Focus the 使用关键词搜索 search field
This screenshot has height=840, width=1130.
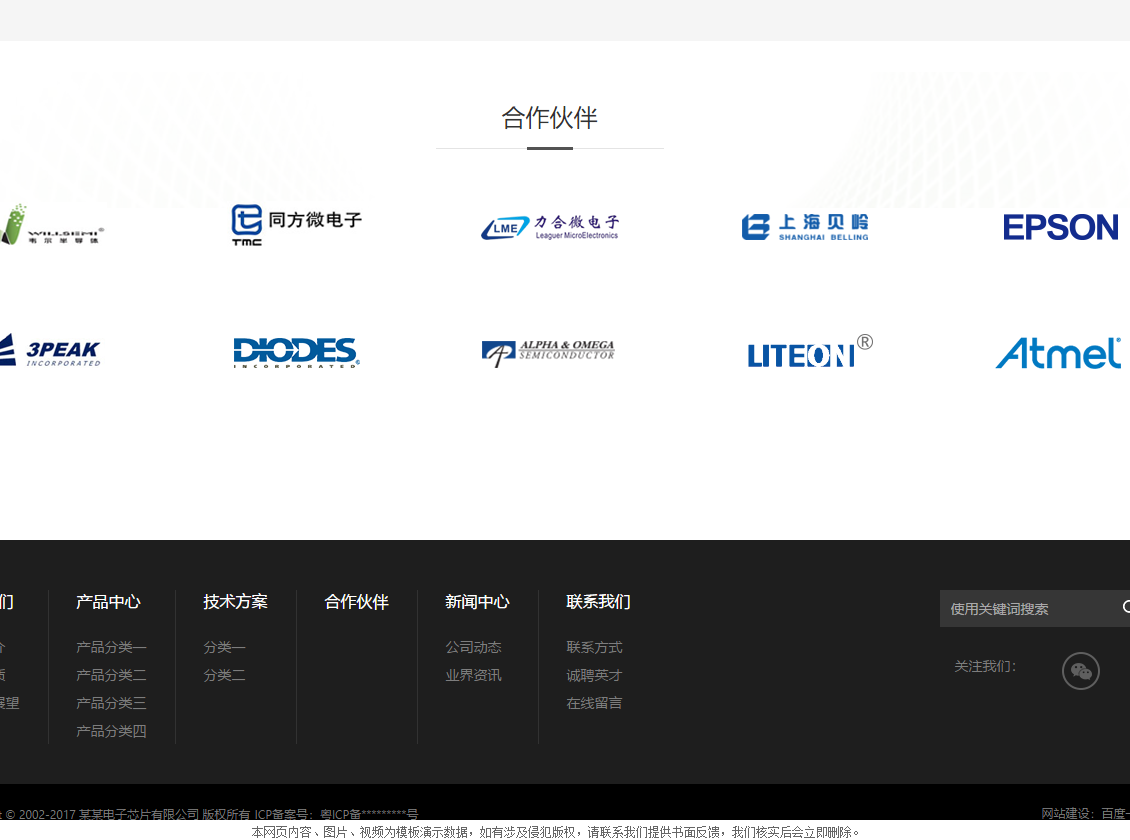tap(1034, 609)
